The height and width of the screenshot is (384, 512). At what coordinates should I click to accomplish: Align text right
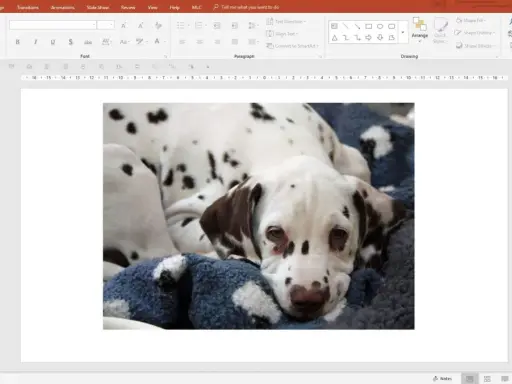pos(217,42)
